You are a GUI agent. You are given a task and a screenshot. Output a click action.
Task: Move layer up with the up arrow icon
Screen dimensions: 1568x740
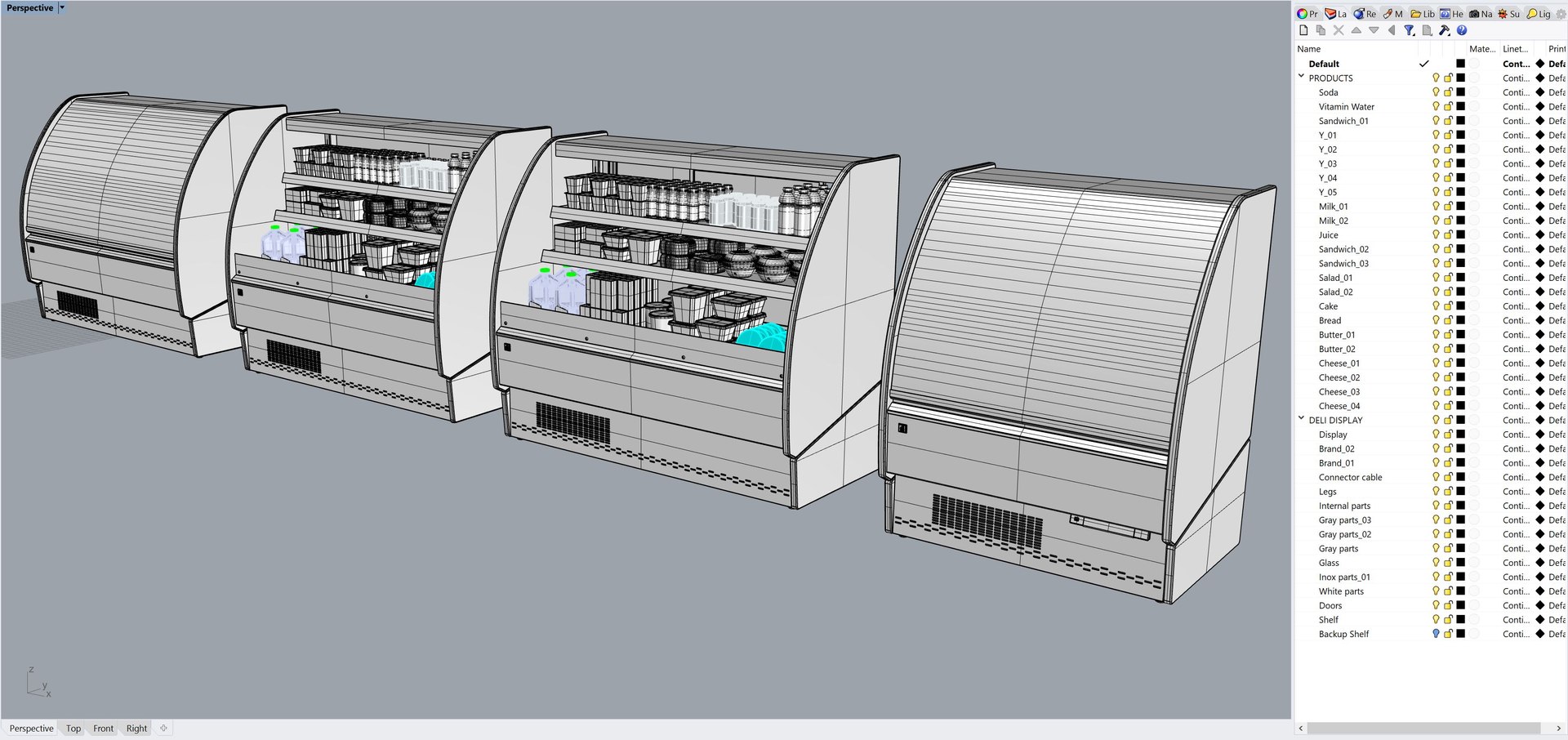tap(1356, 30)
